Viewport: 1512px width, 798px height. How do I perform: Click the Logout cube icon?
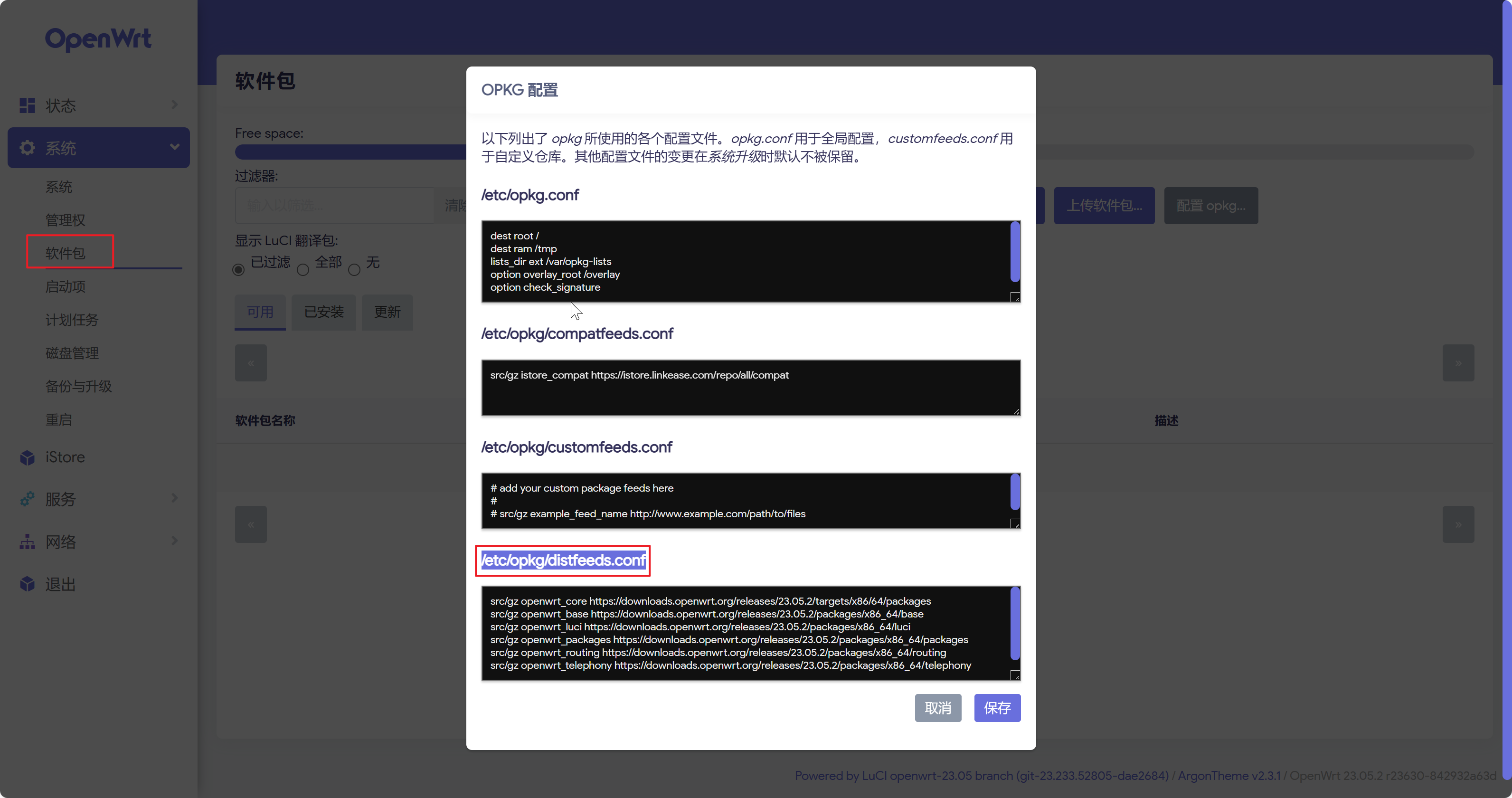(x=27, y=584)
